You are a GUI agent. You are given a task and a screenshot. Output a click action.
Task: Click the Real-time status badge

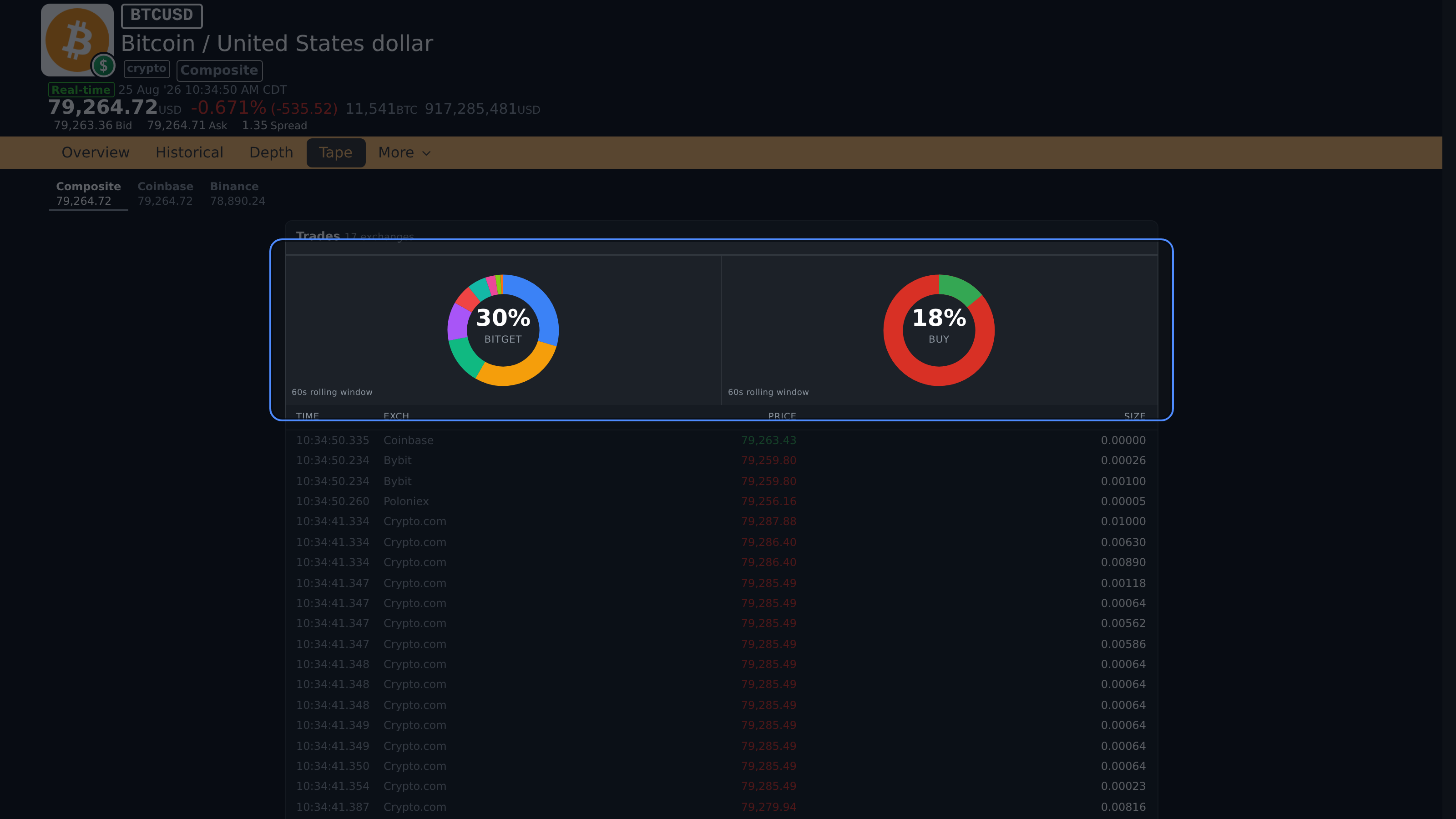(x=81, y=90)
